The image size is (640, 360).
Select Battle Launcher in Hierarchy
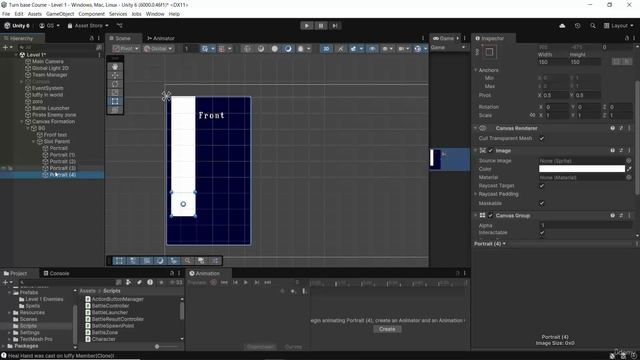(51, 108)
